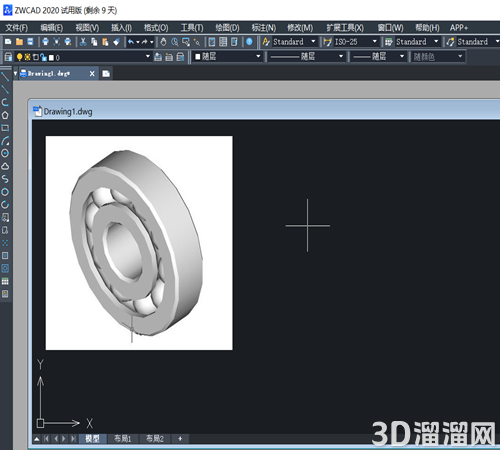Open the lineweight 随层 dropdown
This screenshot has height=450, width=500.
pos(402,56)
